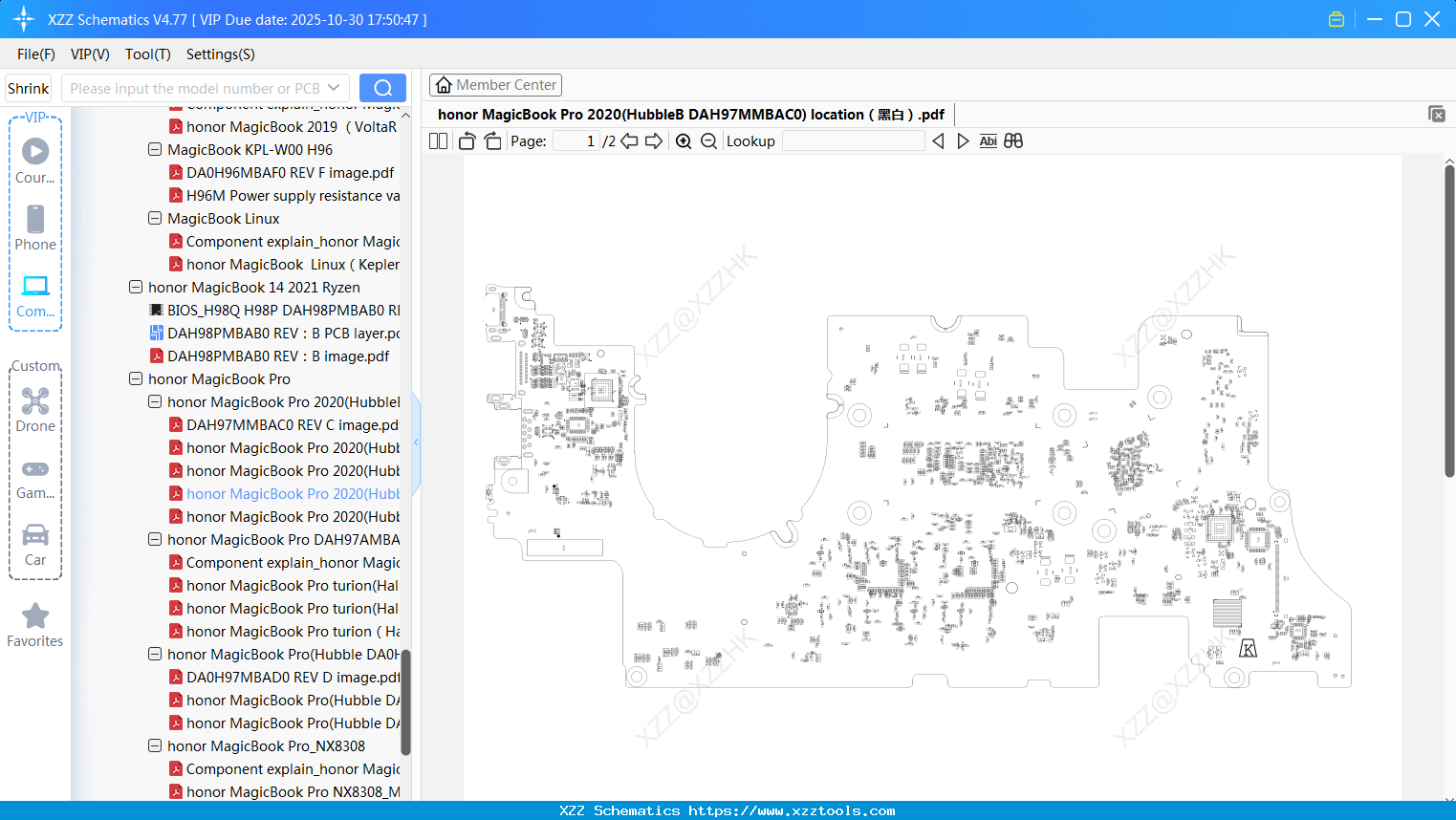Collapse honor MagicBook Pro 2020(HubbleB) folder

coord(155,401)
